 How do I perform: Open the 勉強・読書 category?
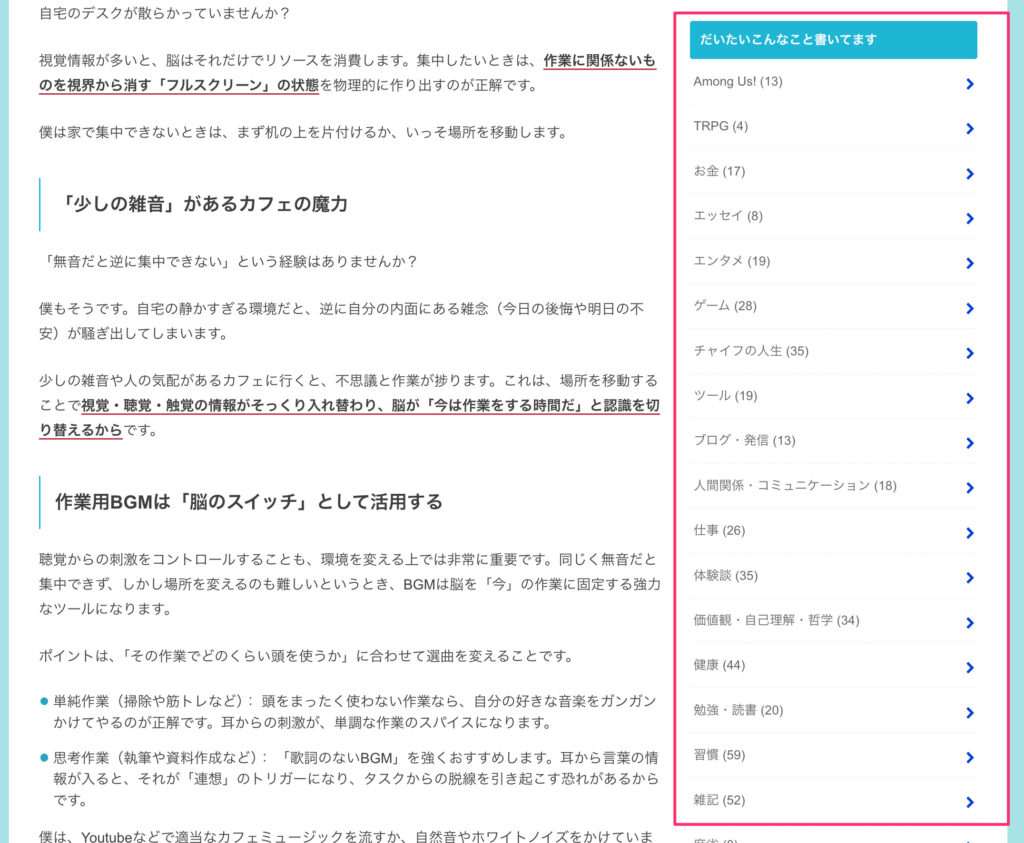(737, 711)
